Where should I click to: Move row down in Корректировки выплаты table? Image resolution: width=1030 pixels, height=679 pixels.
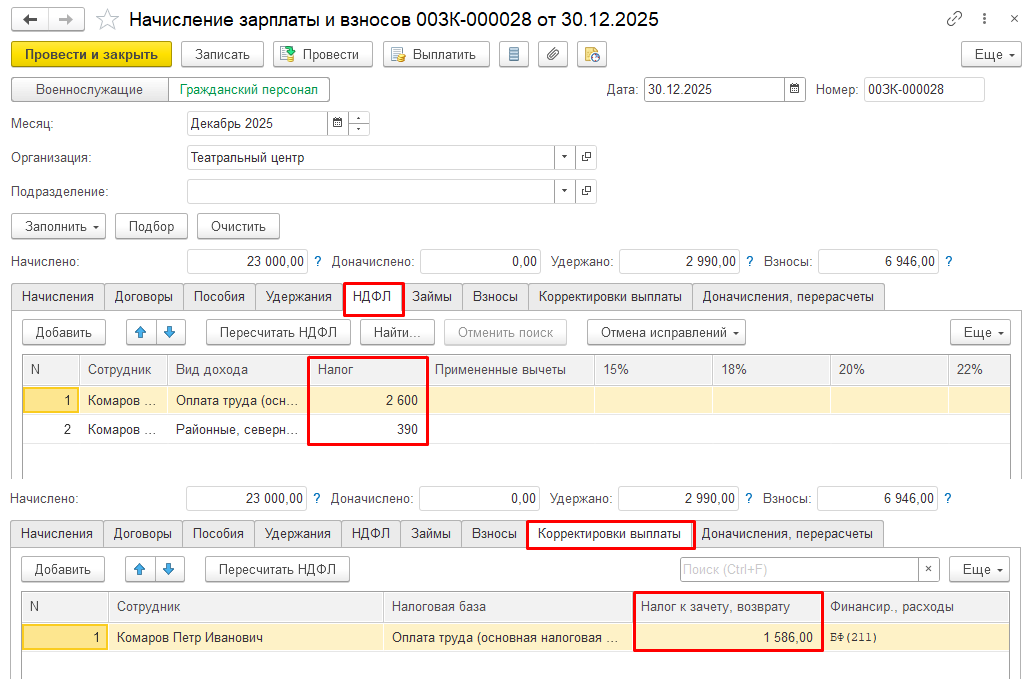pyautogui.click(x=169, y=570)
